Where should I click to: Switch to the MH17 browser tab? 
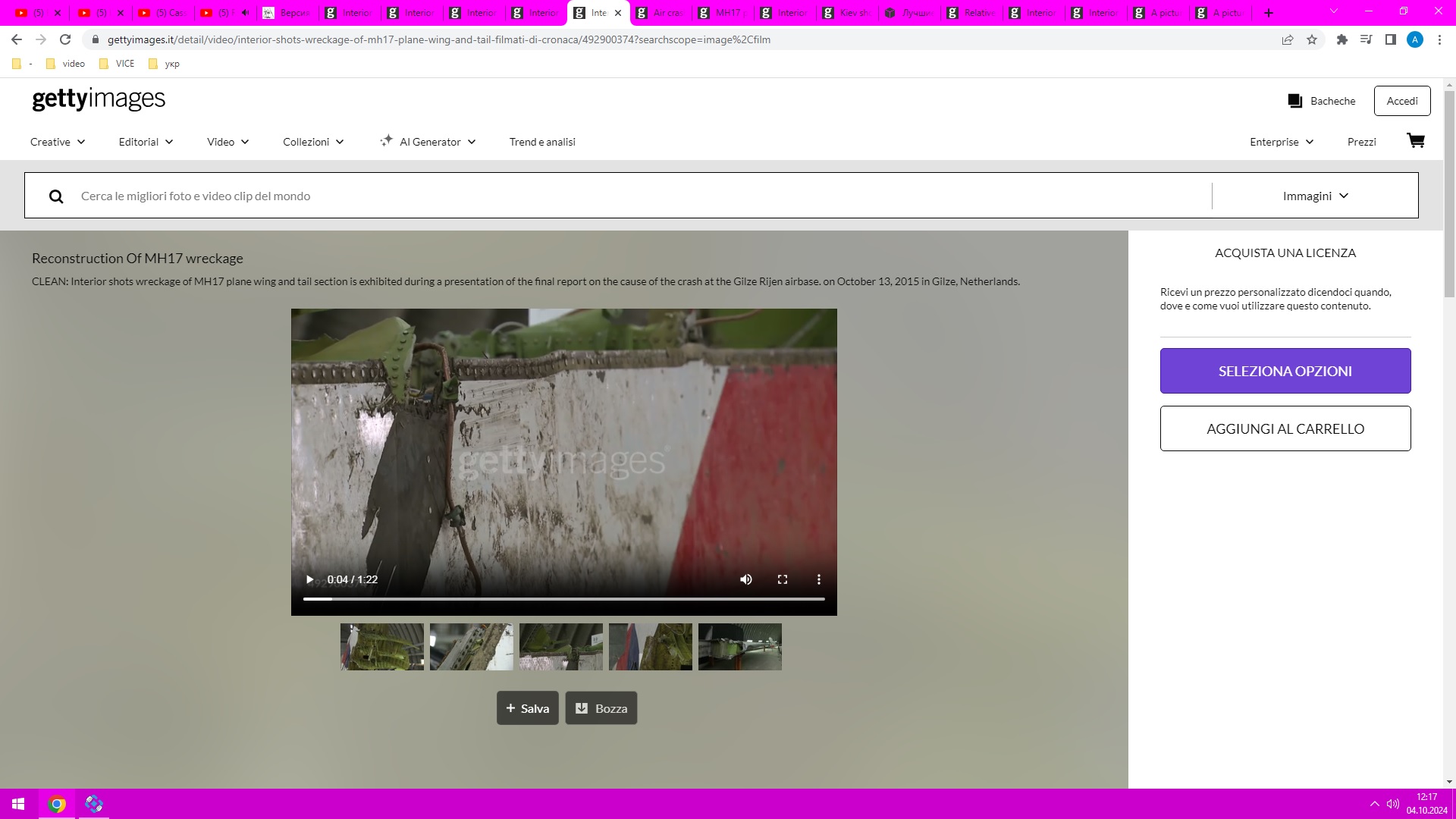(723, 13)
